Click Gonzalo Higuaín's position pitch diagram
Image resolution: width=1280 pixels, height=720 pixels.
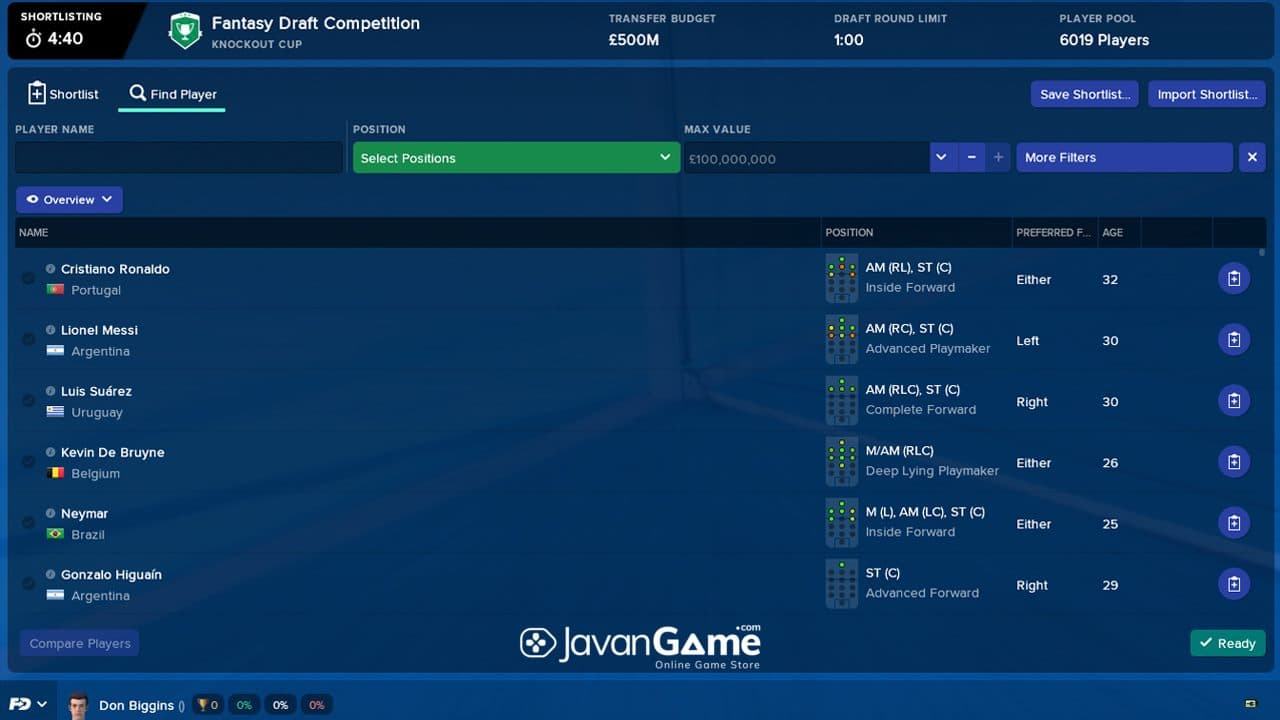[842, 584]
